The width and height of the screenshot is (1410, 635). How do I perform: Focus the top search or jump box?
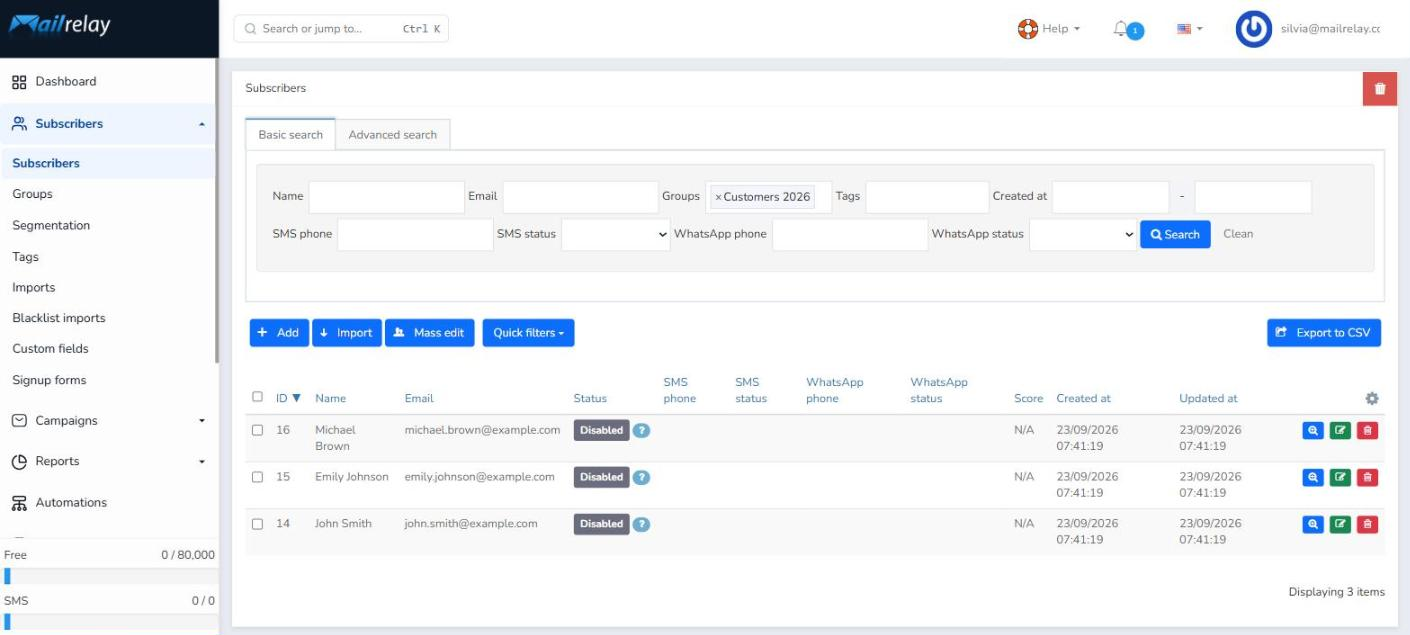(341, 29)
